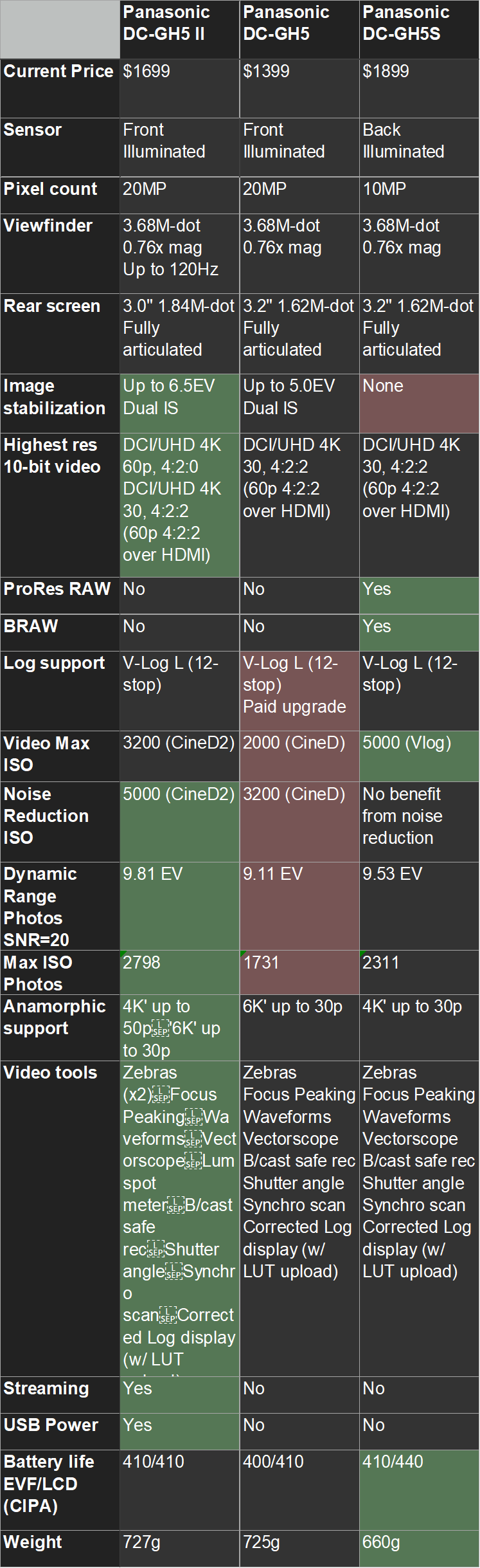Select the 'Up to 6.5EV Dual IS' cell
480x1568 pixels.
click(x=179, y=403)
